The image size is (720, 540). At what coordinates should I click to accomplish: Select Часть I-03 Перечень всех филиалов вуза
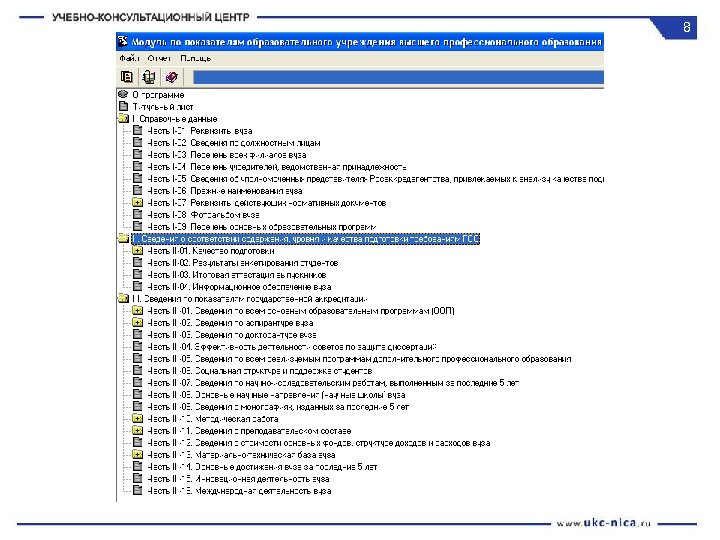coord(227,155)
